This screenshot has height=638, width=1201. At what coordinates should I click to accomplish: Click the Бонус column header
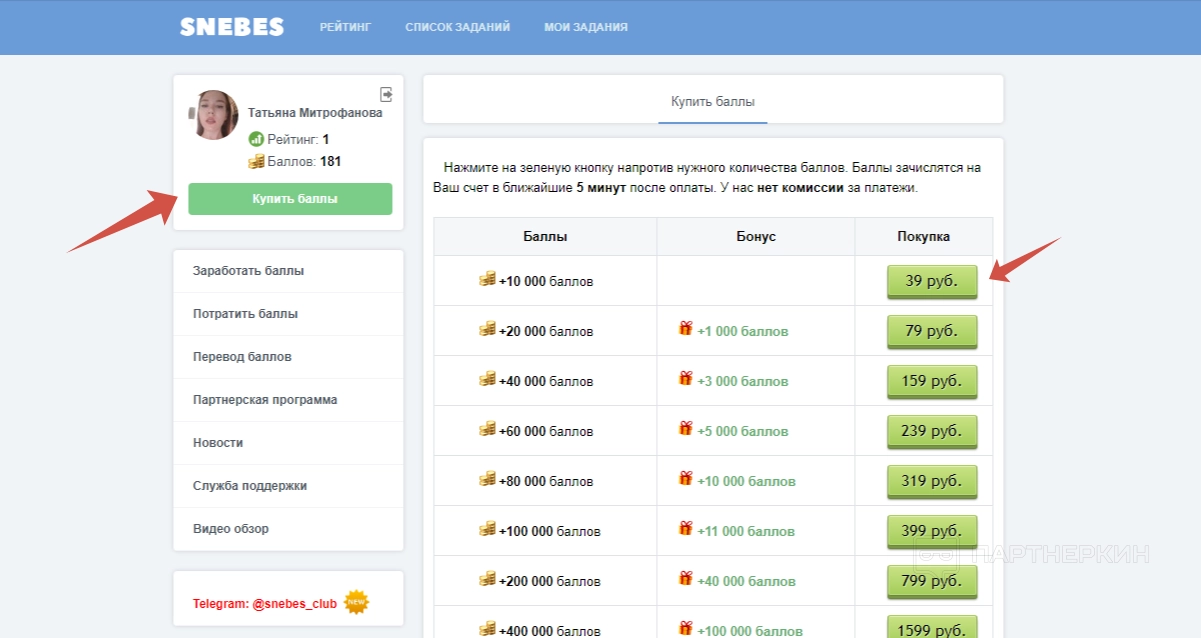[755, 237]
